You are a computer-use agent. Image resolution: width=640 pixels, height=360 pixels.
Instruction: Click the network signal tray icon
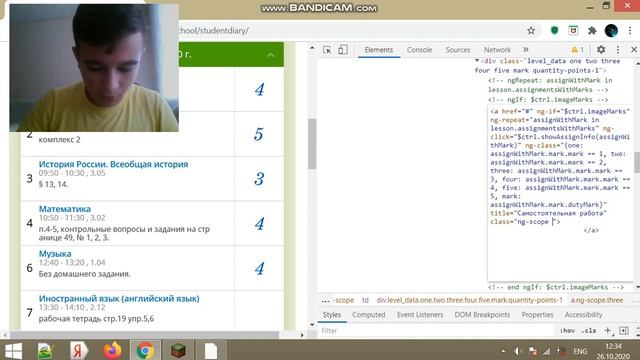pyautogui.click(x=547, y=351)
